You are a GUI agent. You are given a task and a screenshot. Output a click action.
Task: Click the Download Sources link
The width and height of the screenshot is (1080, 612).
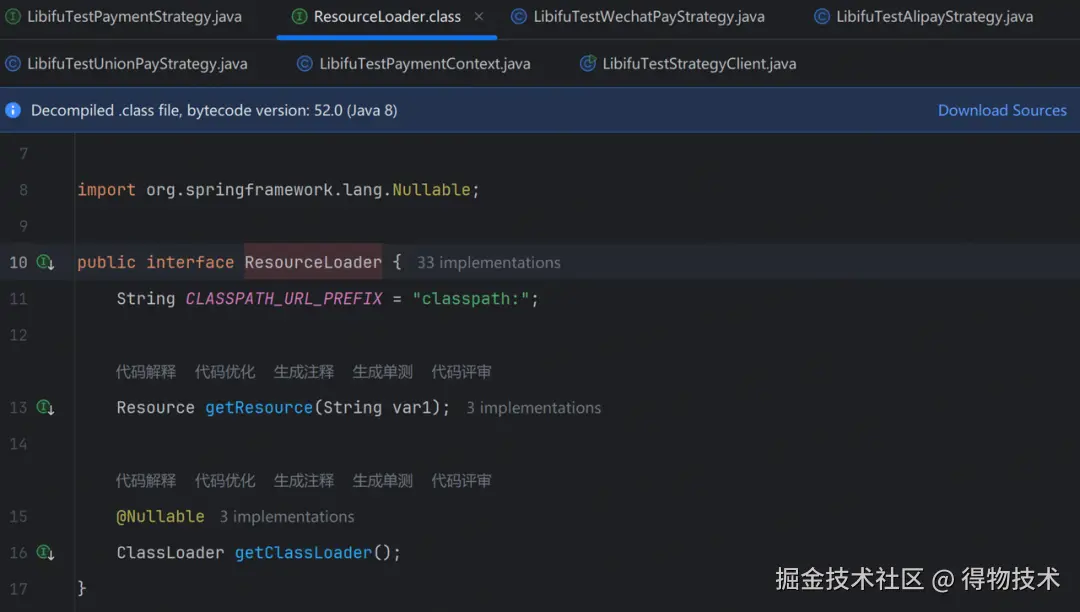[x=1001, y=110]
